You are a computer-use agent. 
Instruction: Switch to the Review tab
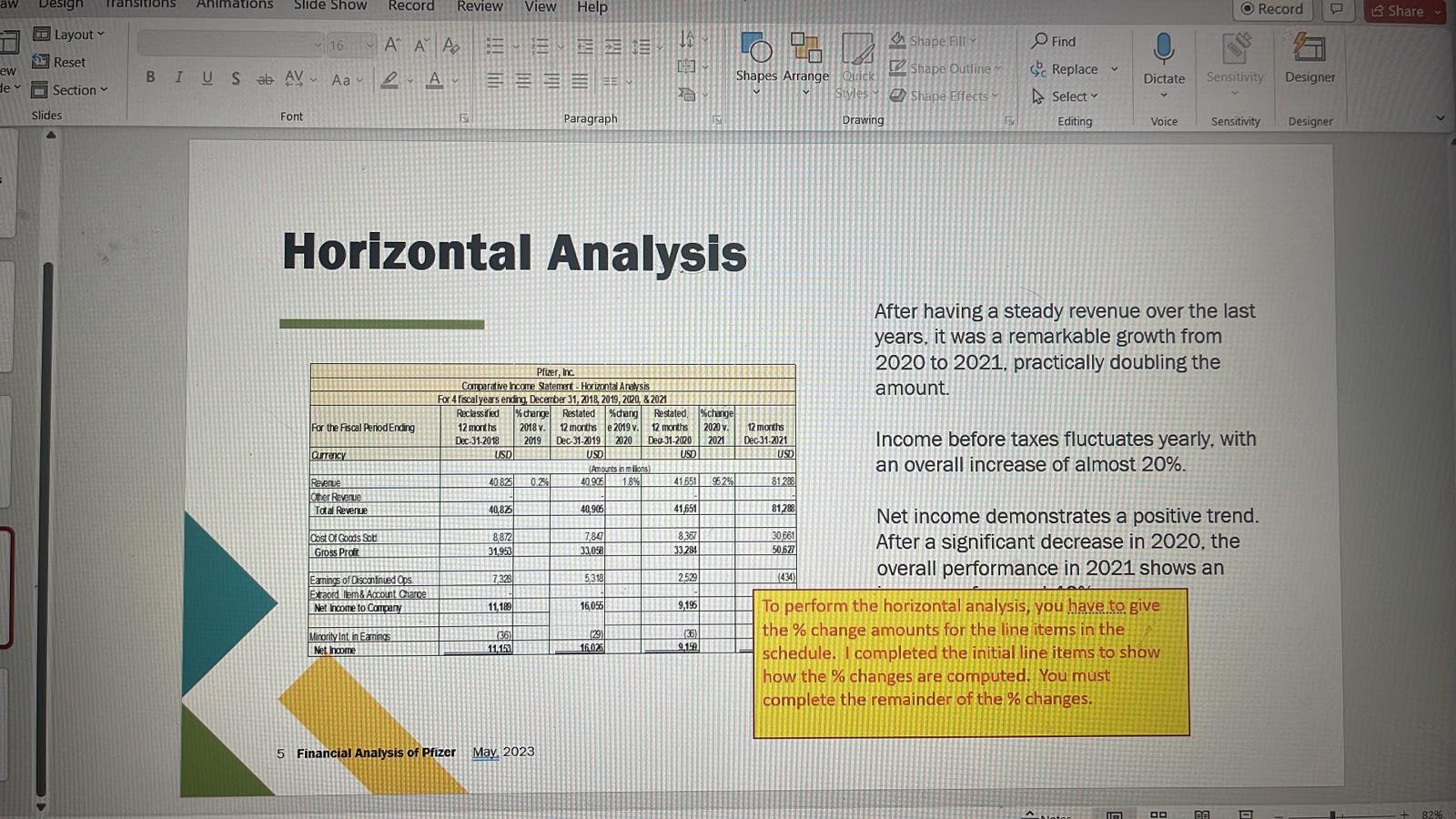pyautogui.click(x=479, y=7)
